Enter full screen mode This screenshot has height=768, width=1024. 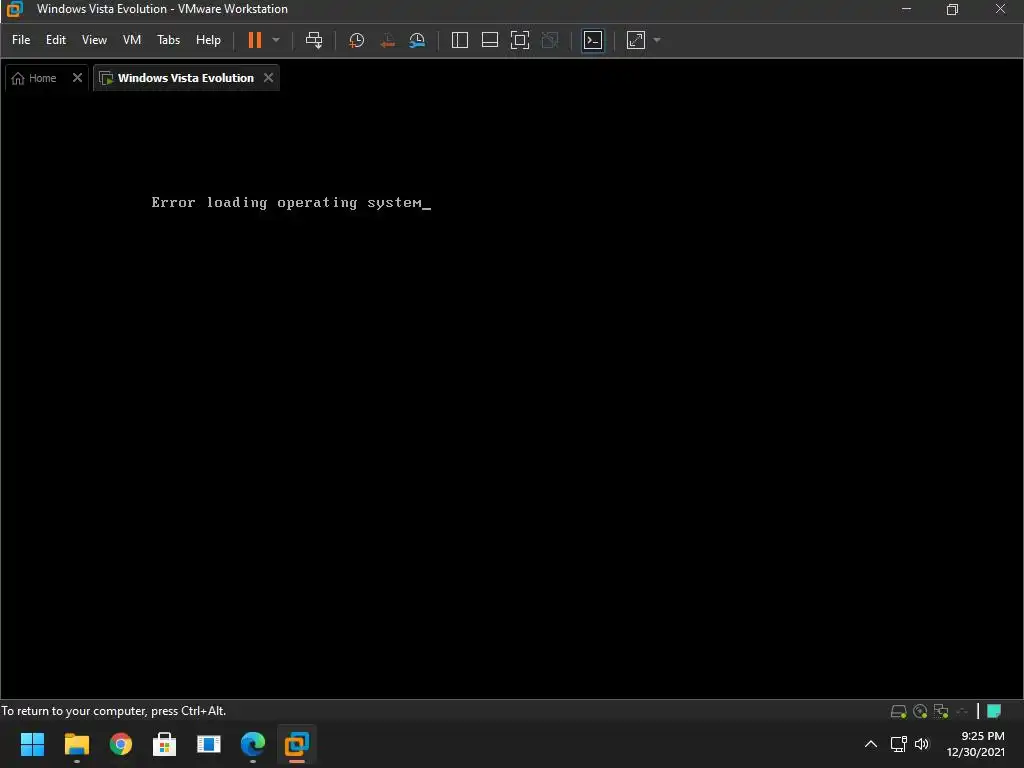520,40
